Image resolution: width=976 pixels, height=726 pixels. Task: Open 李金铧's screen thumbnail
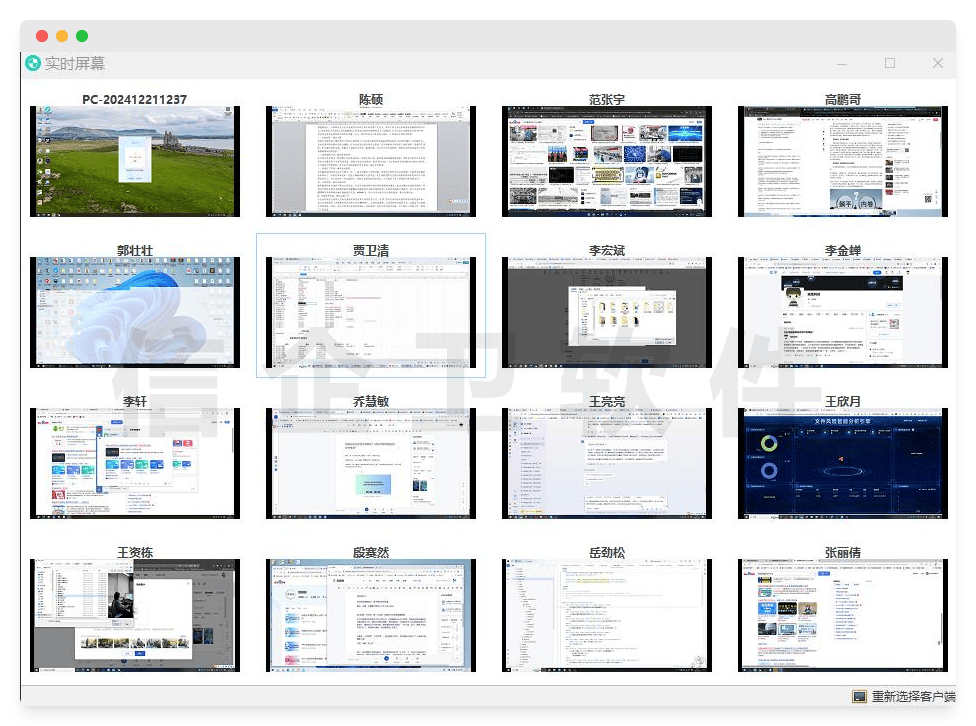pos(842,312)
